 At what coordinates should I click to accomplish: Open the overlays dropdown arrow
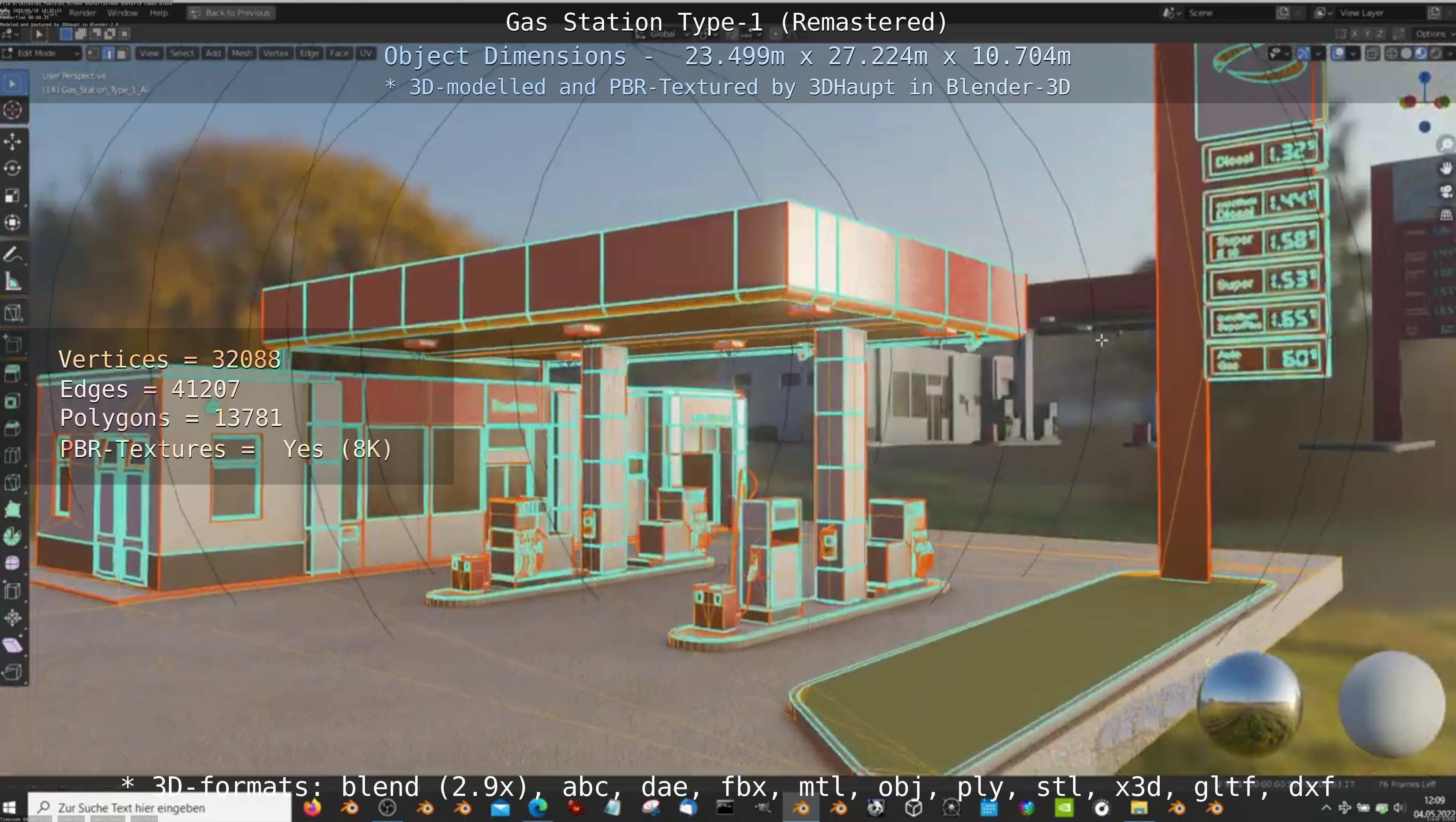(x=1352, y=54)
